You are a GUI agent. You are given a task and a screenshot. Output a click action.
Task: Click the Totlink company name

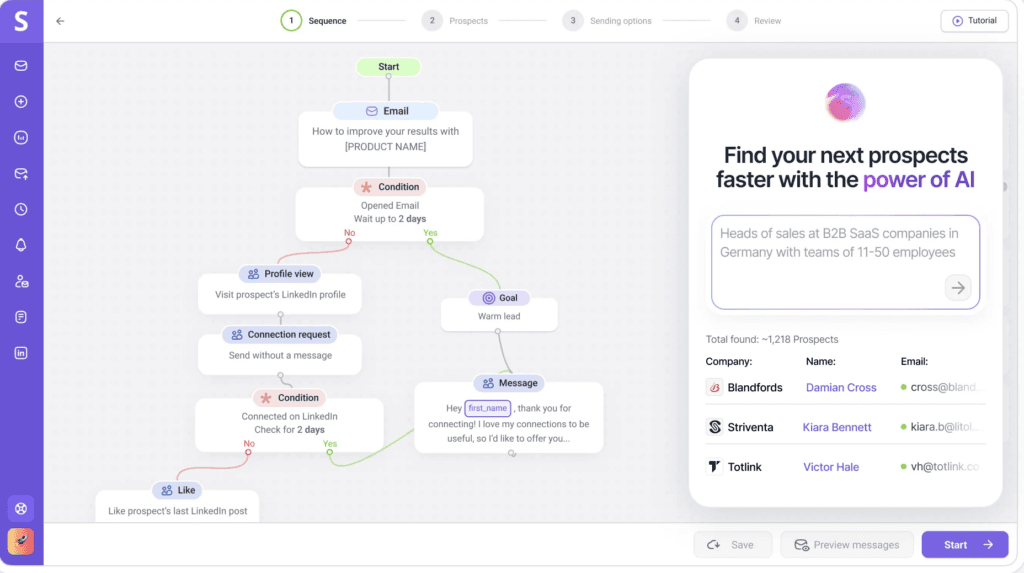click(x=744, y=467)
